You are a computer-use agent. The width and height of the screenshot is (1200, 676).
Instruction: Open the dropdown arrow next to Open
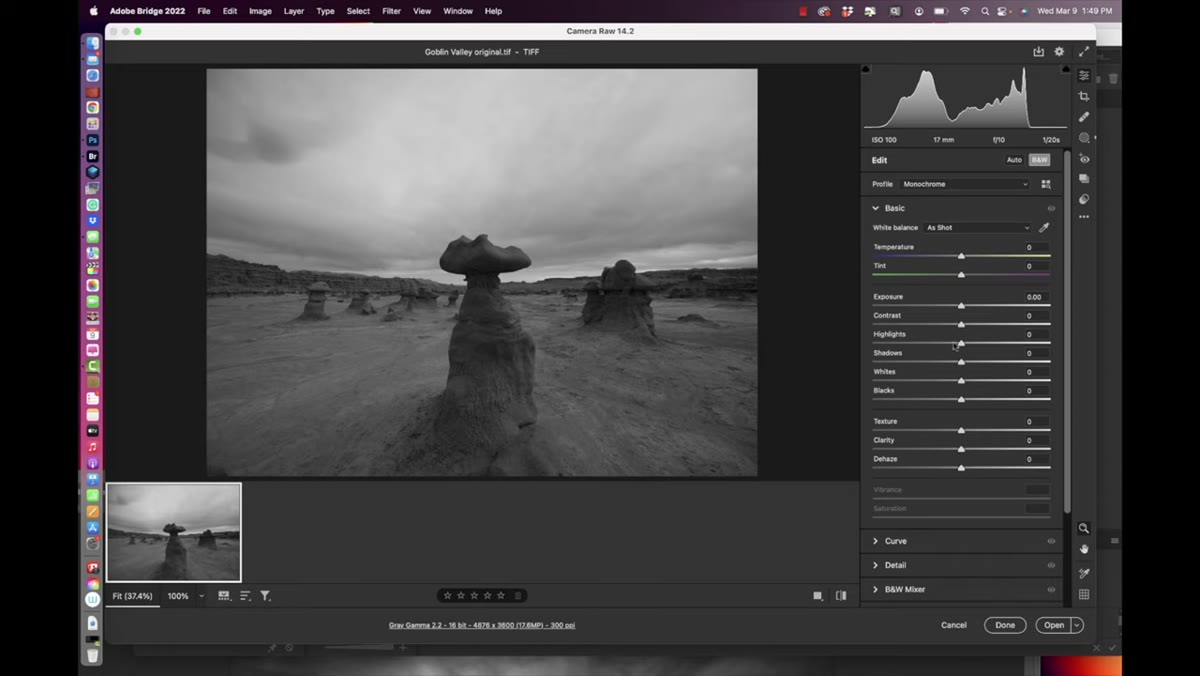point(1077,625)
